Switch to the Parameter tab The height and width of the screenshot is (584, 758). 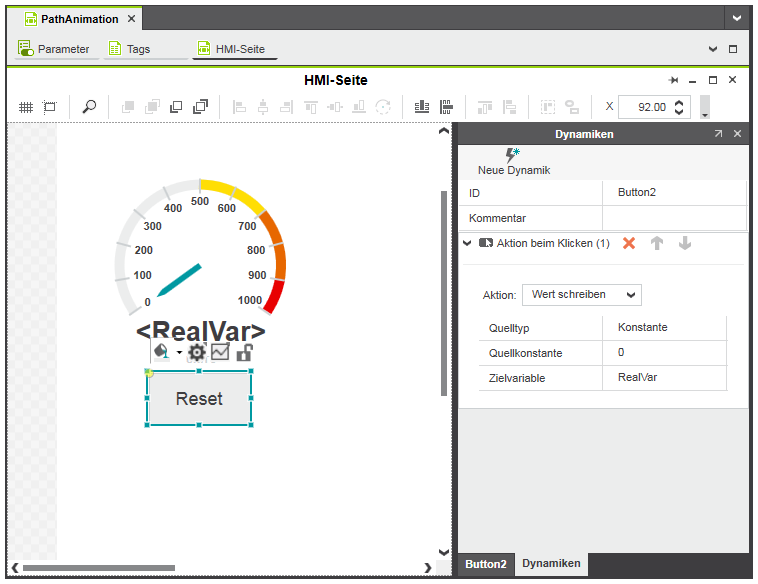pos(55,49)
